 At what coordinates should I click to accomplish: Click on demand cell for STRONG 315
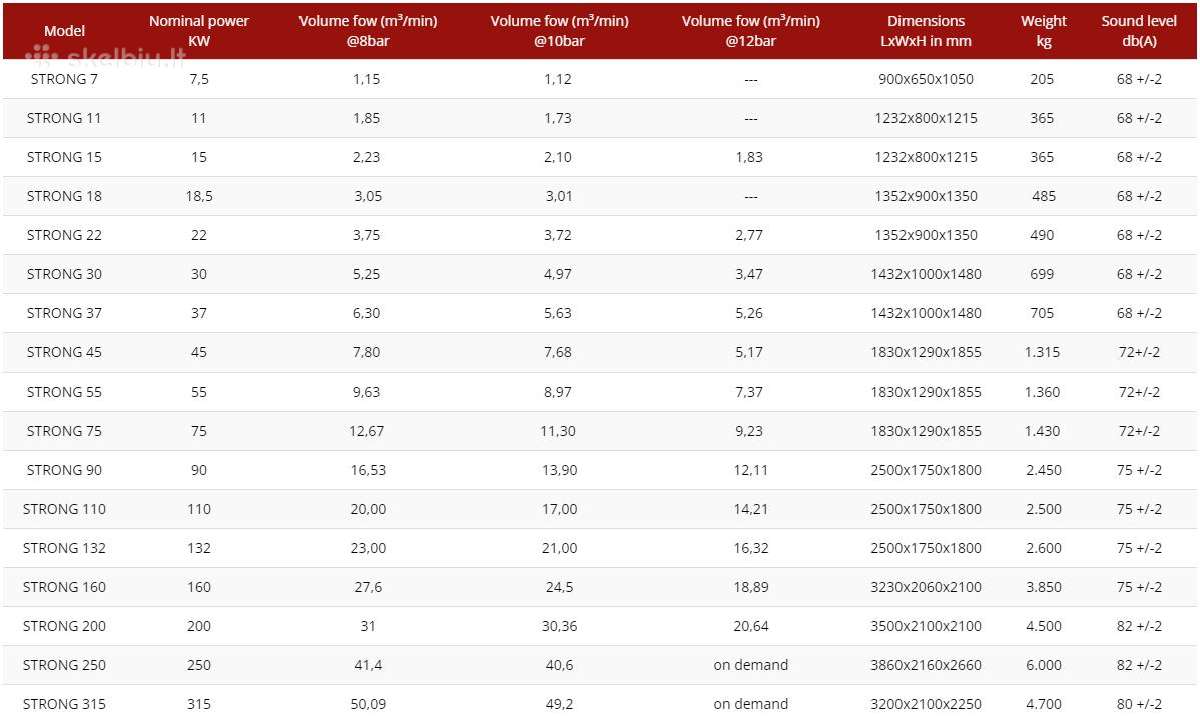tap(750, 704)
